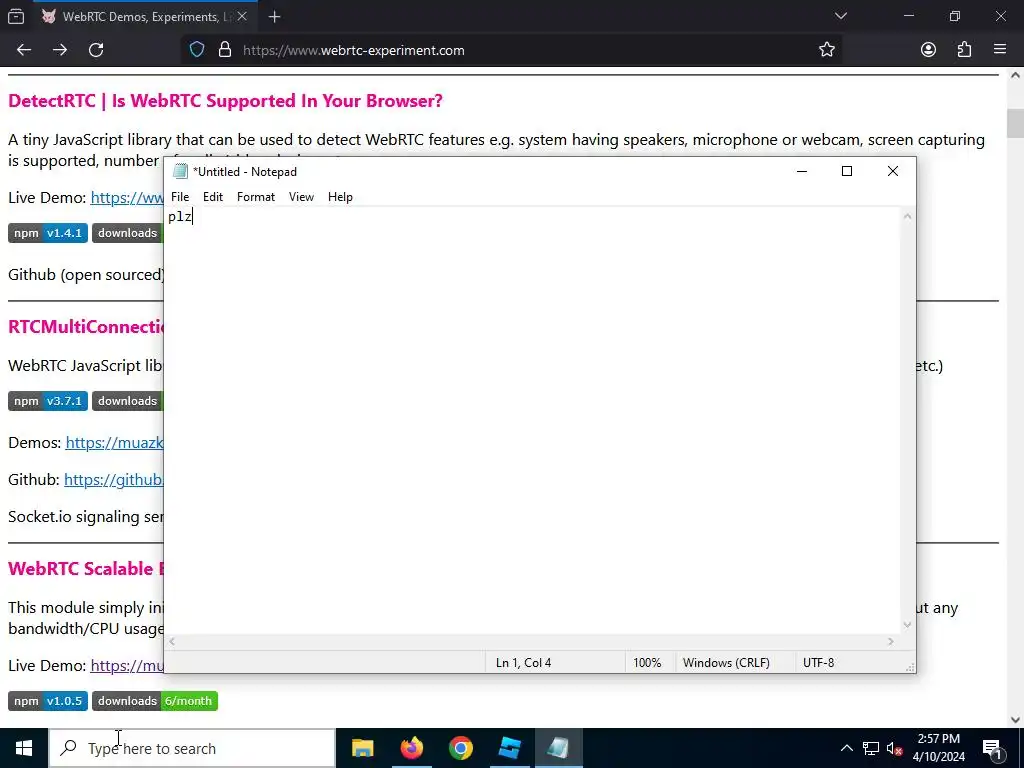This screenshot has width=1024, height=768.
Task: Click the browser page scrollbar thumb
Action: click(1015, 123)
